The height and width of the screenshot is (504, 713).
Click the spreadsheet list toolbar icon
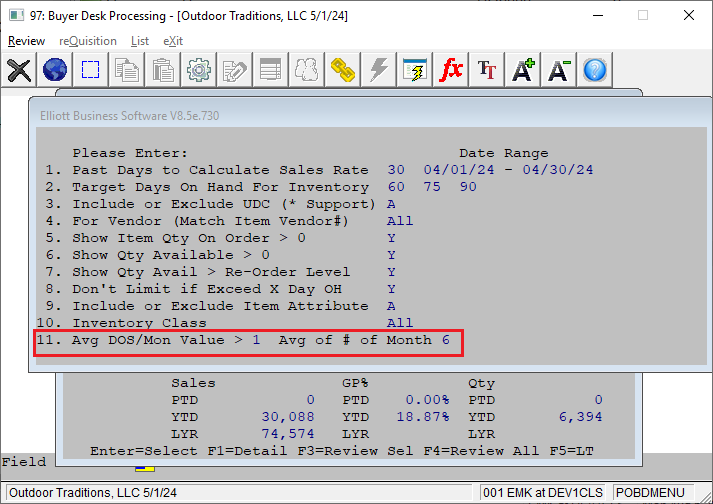[271, 70]
